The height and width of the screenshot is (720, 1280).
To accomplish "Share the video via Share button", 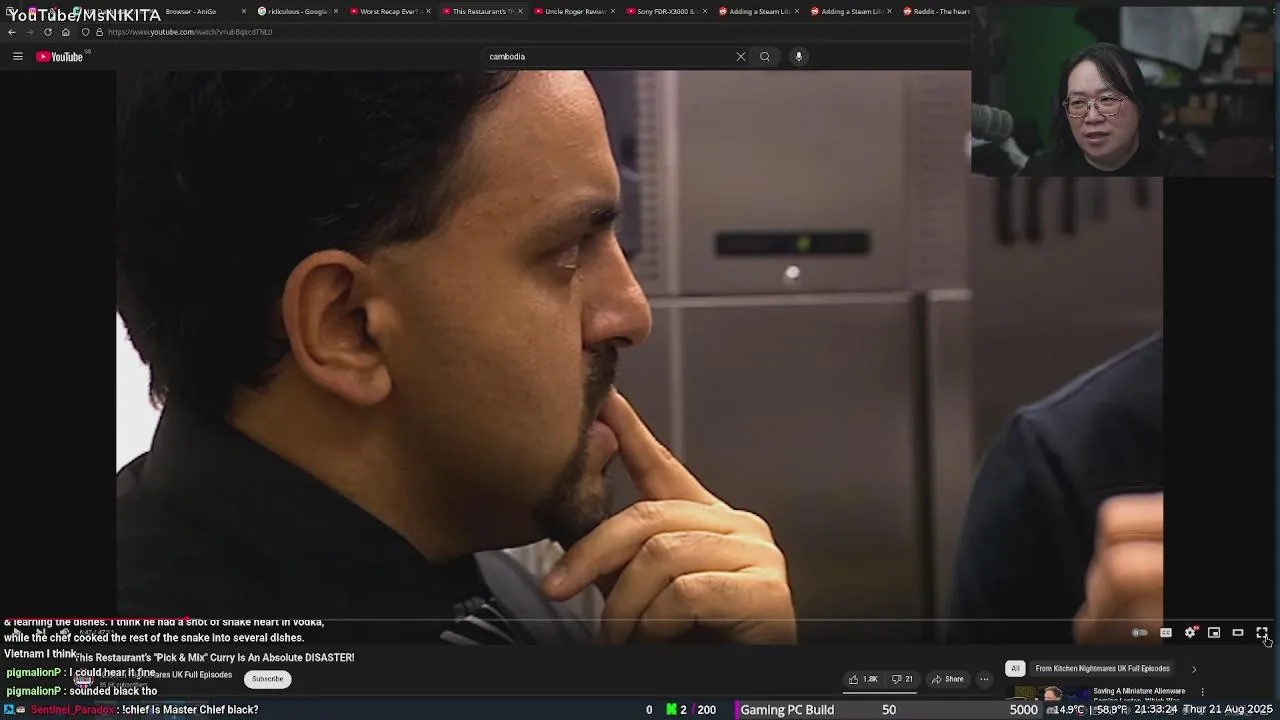I will tap(948, 679).
